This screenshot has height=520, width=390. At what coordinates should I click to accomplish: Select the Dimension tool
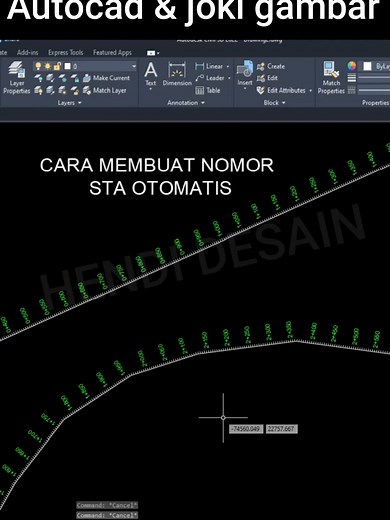coord(177,74)
